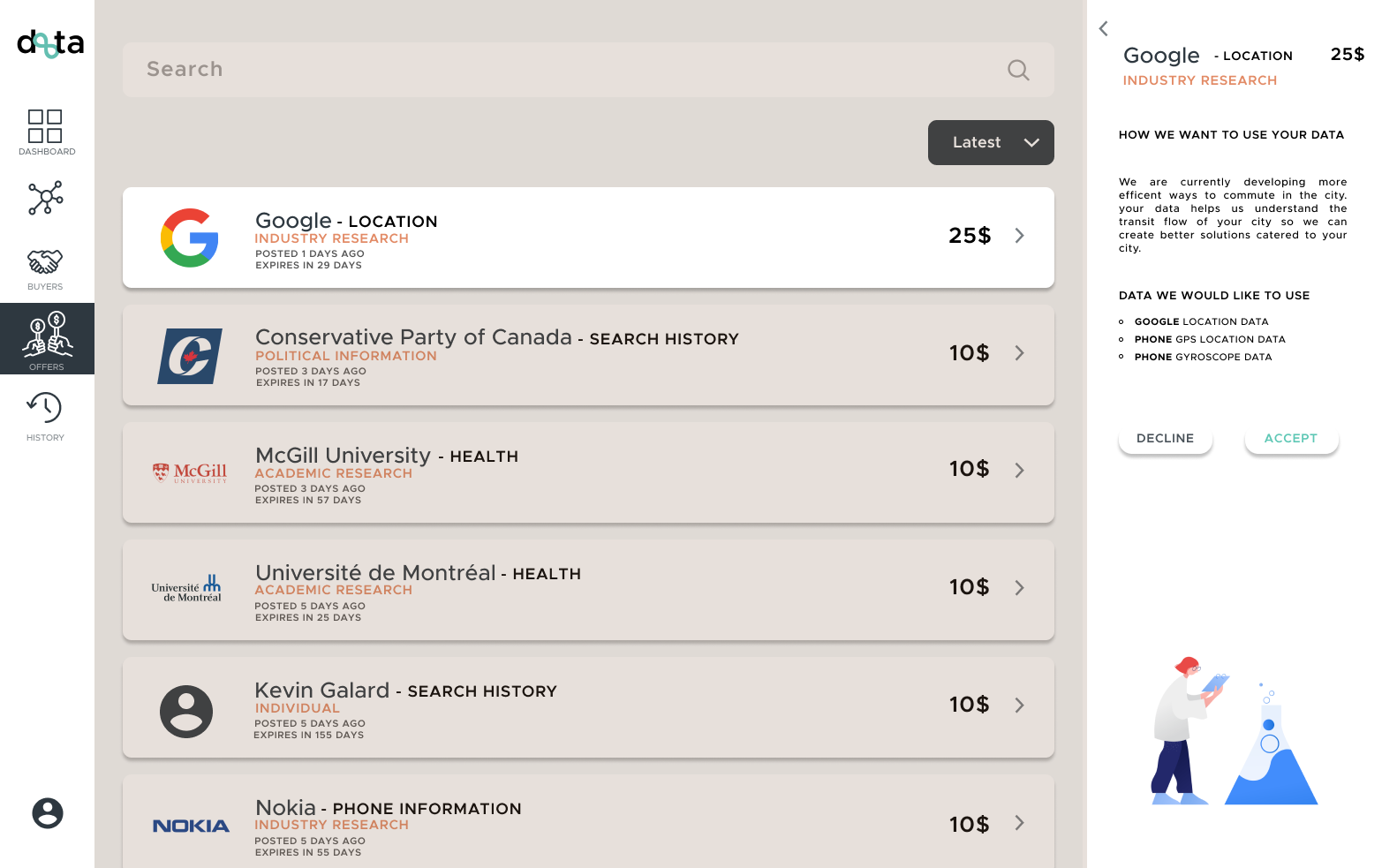Click the Nokia logo
The height and width of the screenshot is (868, 1382).
191,826
